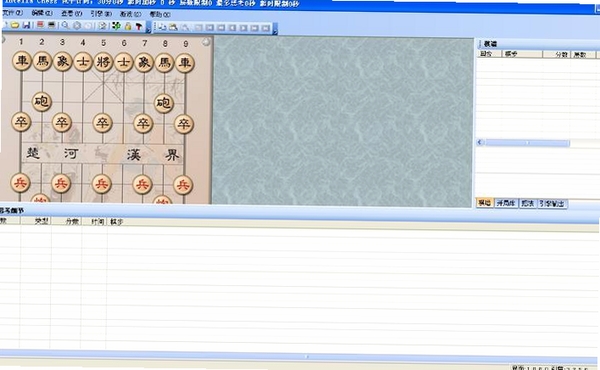Click 分数 column header in right panel
The height and width of the screenshot is (370, 600).
pos(557,55)
